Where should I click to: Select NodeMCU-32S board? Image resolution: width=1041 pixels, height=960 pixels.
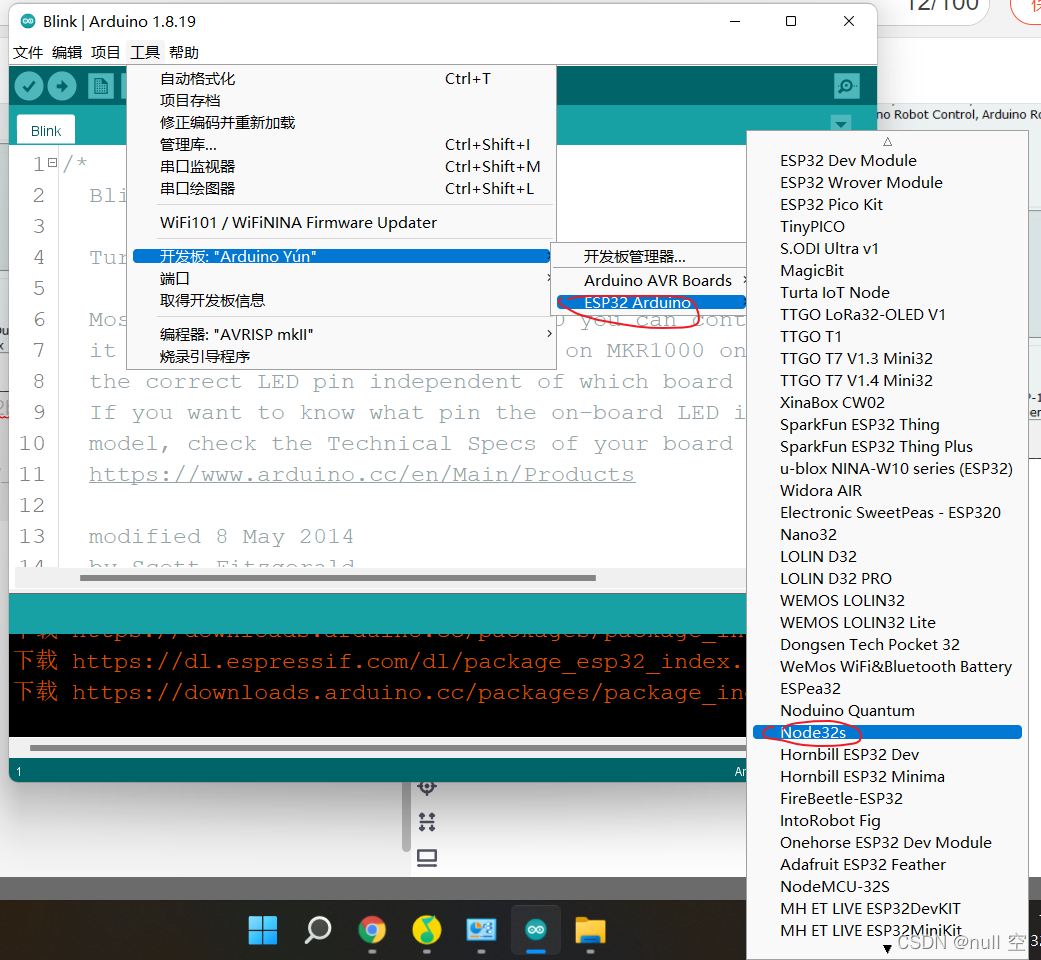coord(887,886)
